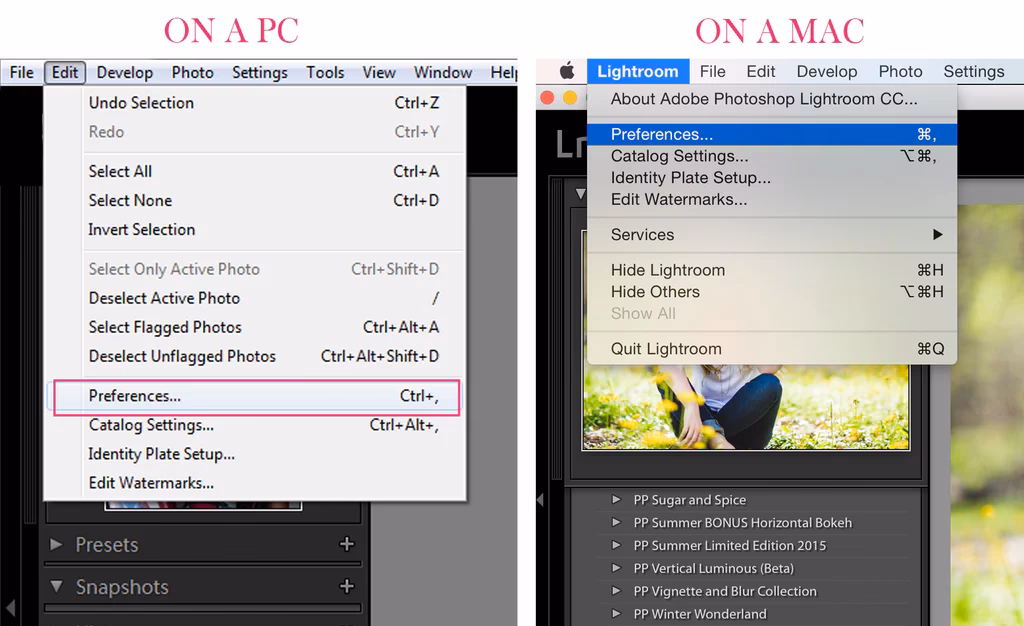This screenshot has height=626, width=1024.
Task: Choose Hide Others
Action: point(772,292)
